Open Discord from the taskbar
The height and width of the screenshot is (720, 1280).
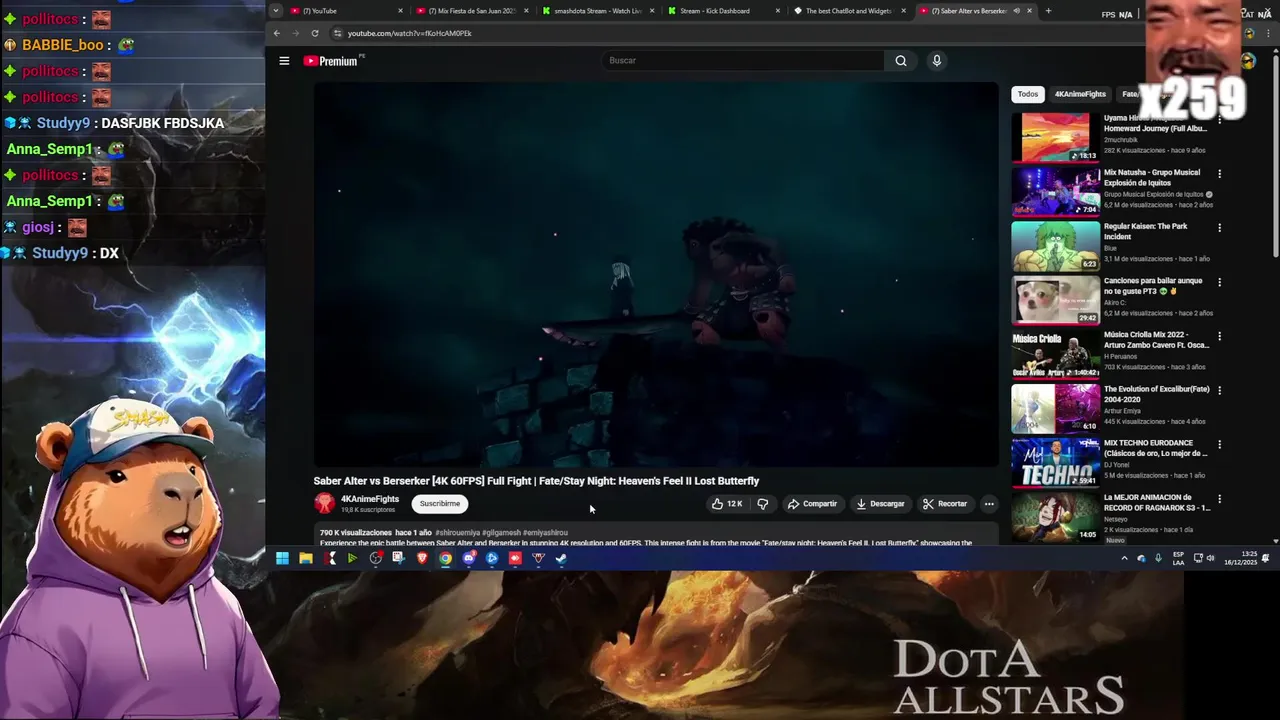pyautogui.click(x=469, y=558)
